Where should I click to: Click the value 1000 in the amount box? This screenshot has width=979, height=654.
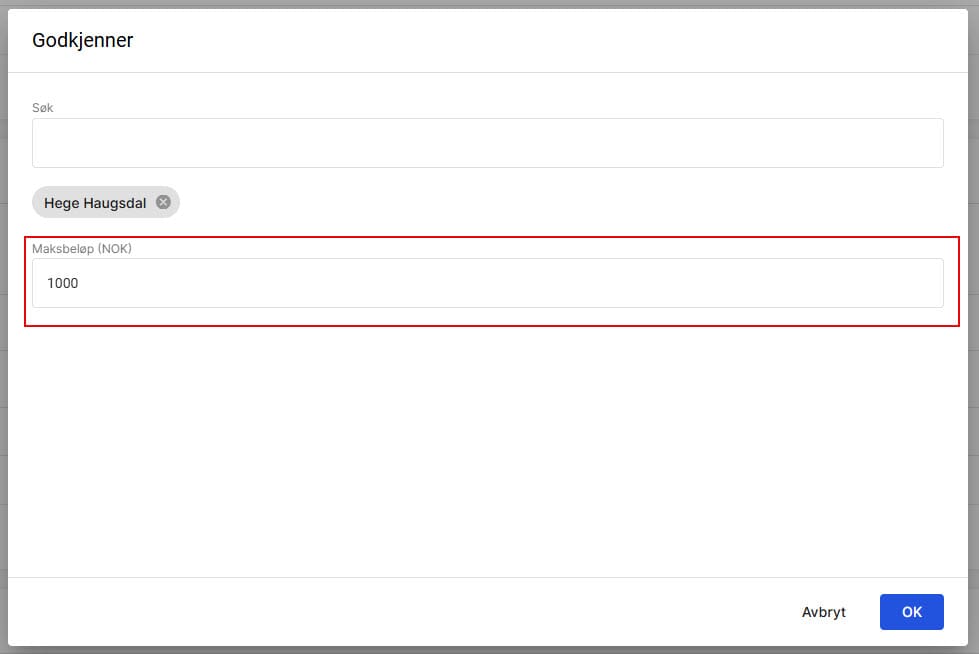coord(63,283)
